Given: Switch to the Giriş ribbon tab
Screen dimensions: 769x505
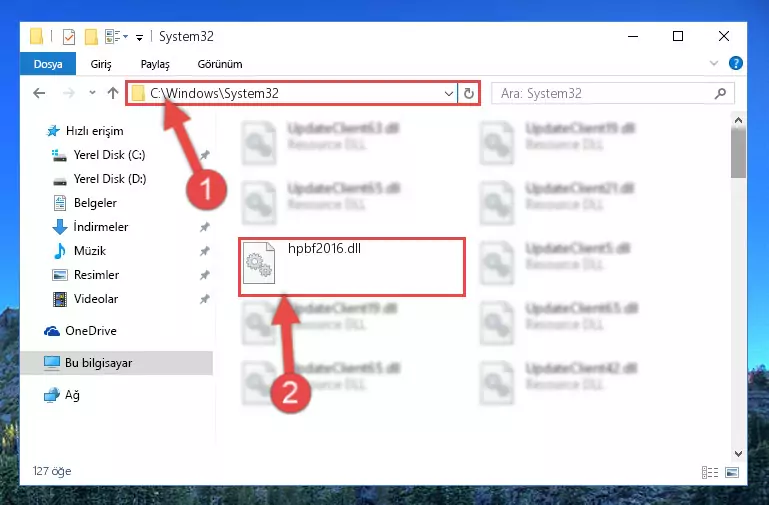Looking at the screenshot, I should tap(101, 64).
